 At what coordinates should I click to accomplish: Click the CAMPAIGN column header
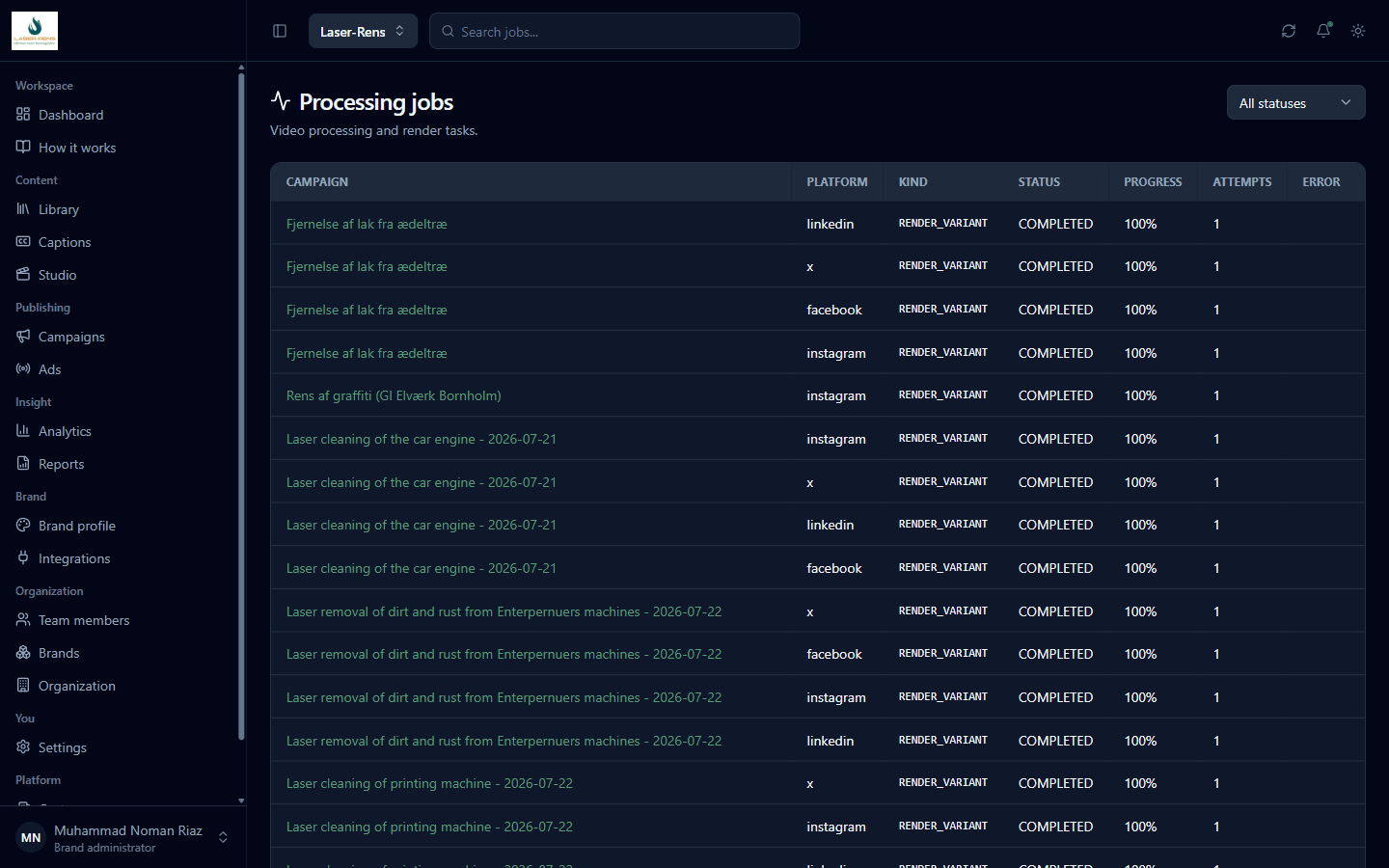[317, 181]
